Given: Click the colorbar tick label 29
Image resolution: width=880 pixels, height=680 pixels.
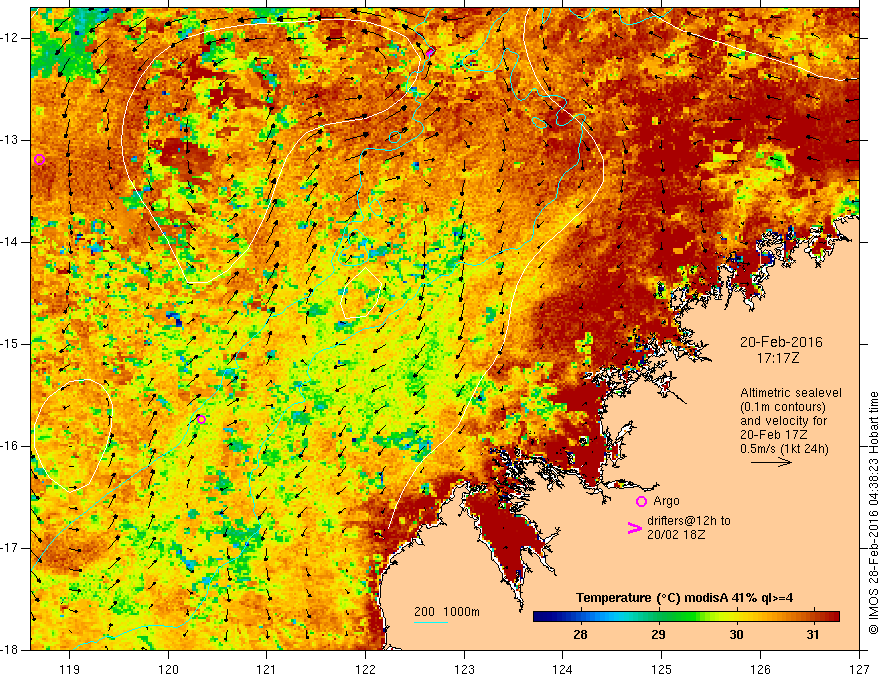Looking at the screenshot, I should (658, 635).
